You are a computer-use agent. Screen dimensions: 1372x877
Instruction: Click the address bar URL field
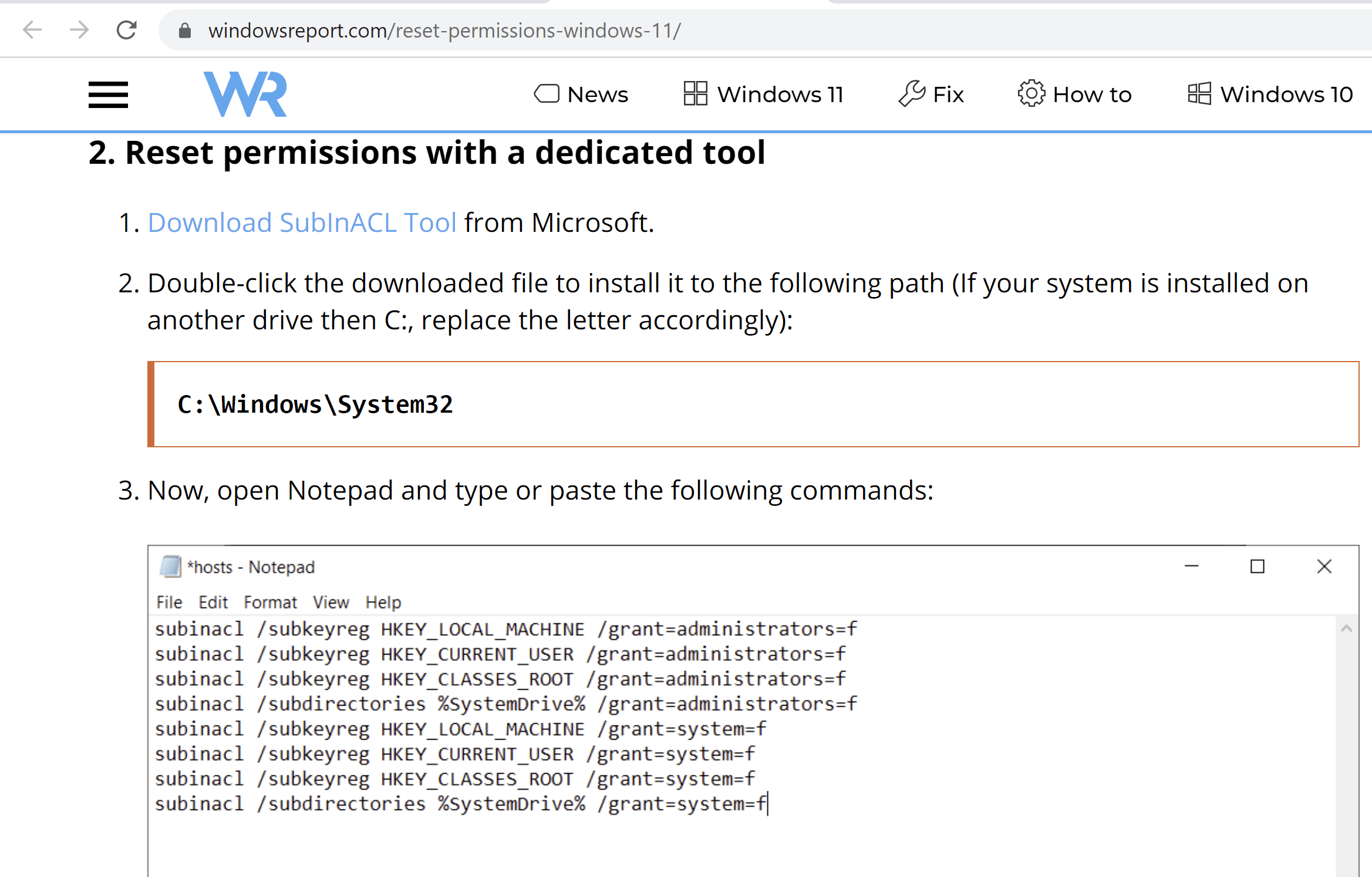pos(445,31)
